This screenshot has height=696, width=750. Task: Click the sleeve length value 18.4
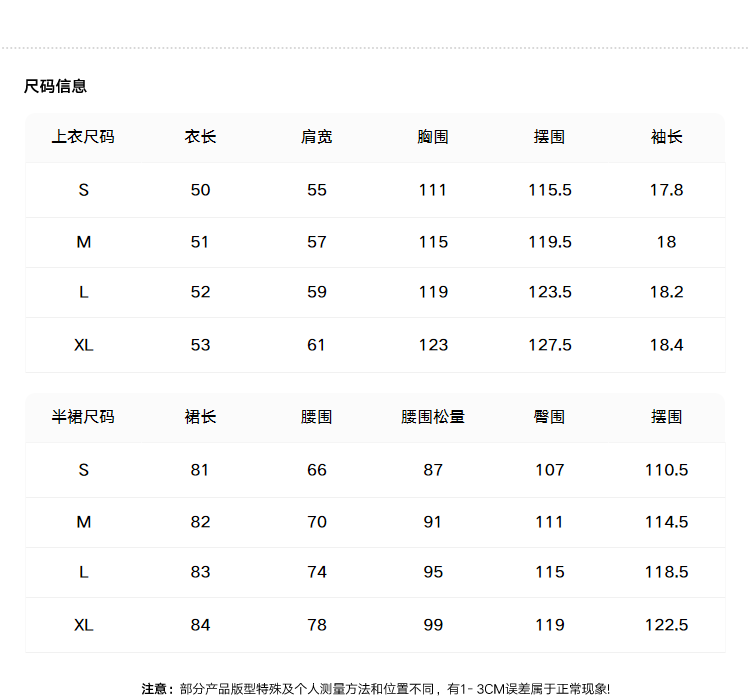click(x=666, y=345)
